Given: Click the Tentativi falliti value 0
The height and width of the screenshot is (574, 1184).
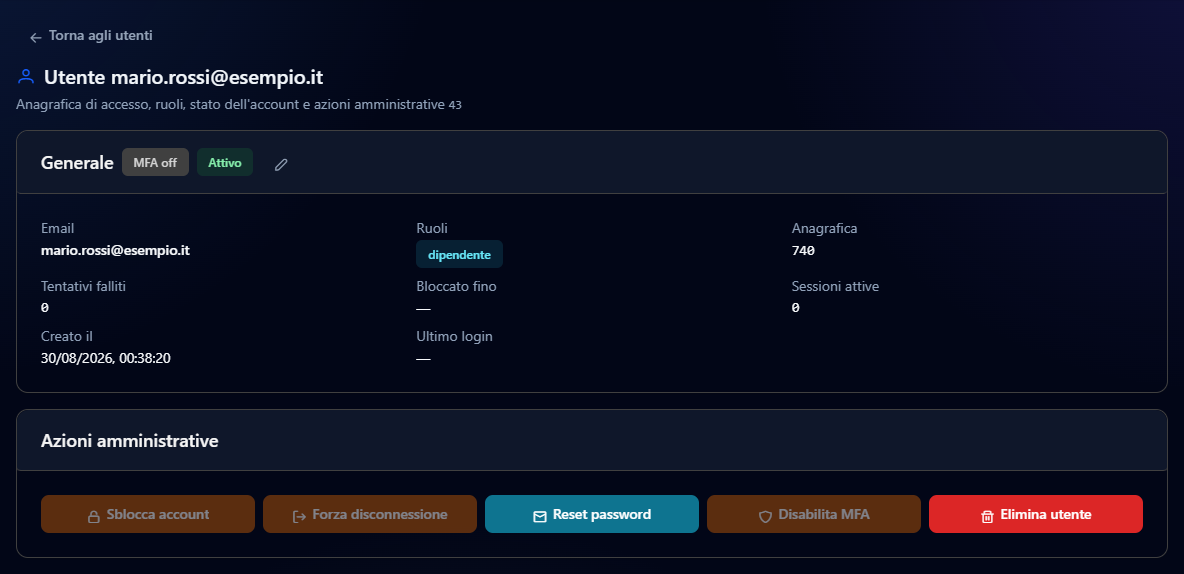Looking at the screenshot, I should click(x=45, y=308).
